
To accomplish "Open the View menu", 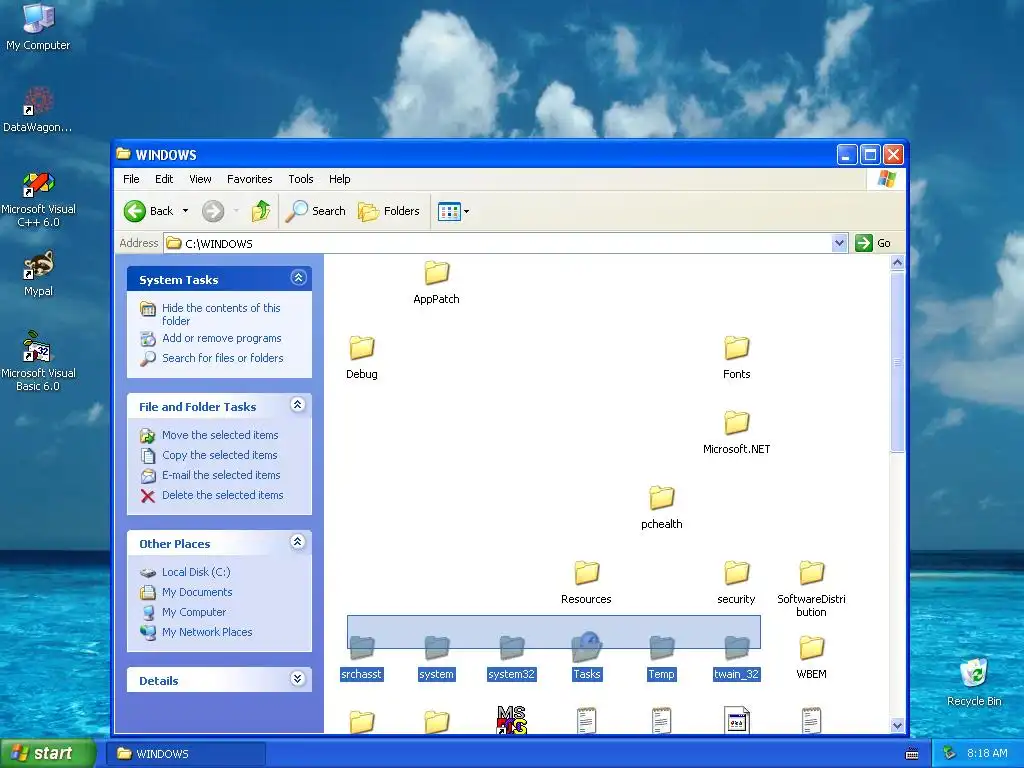I will click(200, 179).
